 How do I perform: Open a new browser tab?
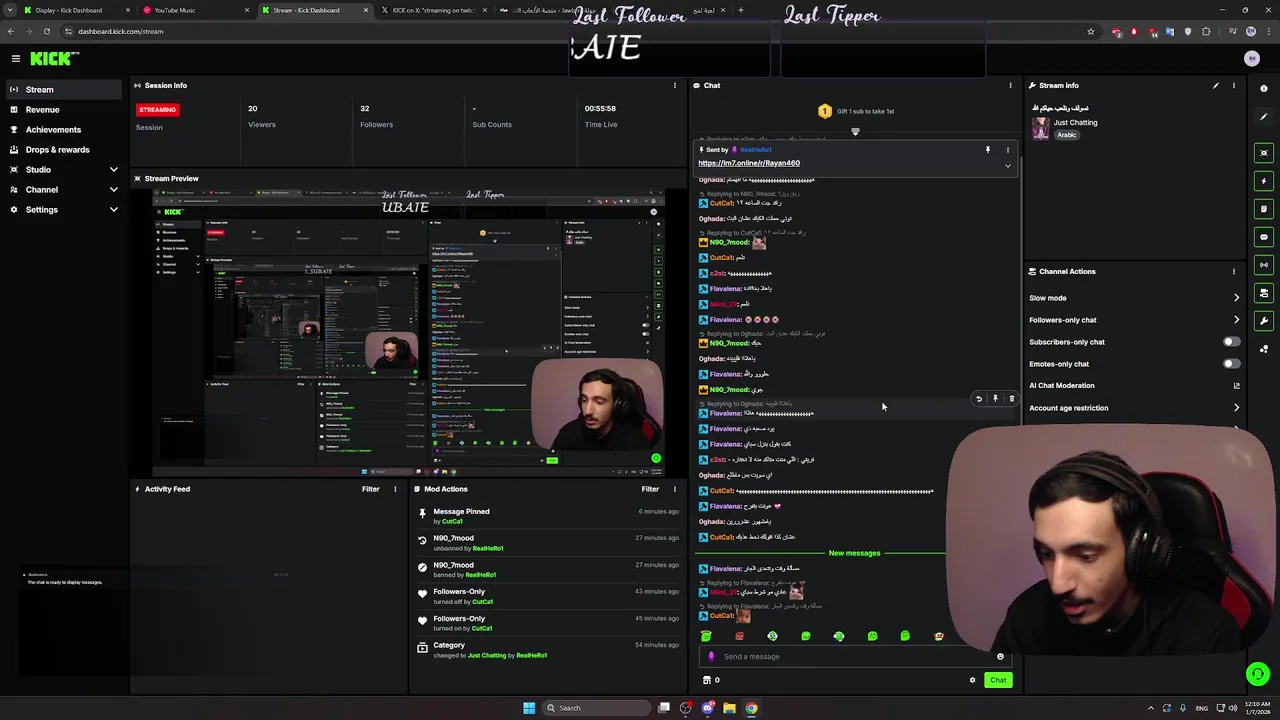740,10
